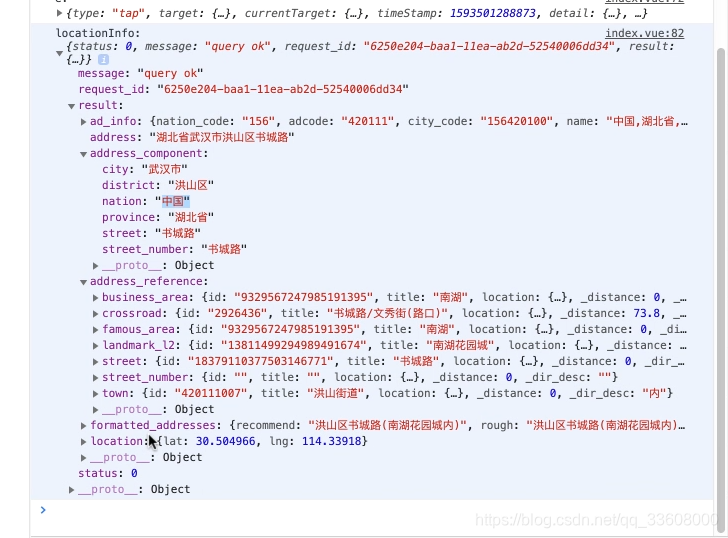
Task: Click the blue info badge icon
Action: pos(104,59)
